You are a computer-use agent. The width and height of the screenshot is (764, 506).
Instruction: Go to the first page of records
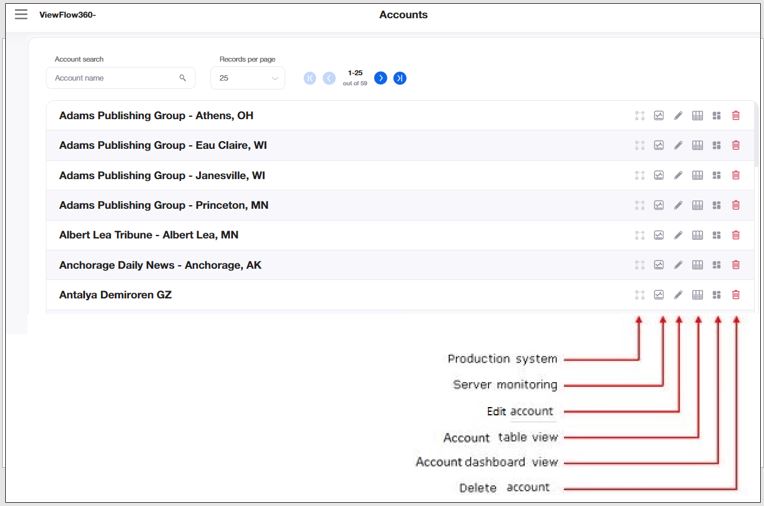click(310, 78)
